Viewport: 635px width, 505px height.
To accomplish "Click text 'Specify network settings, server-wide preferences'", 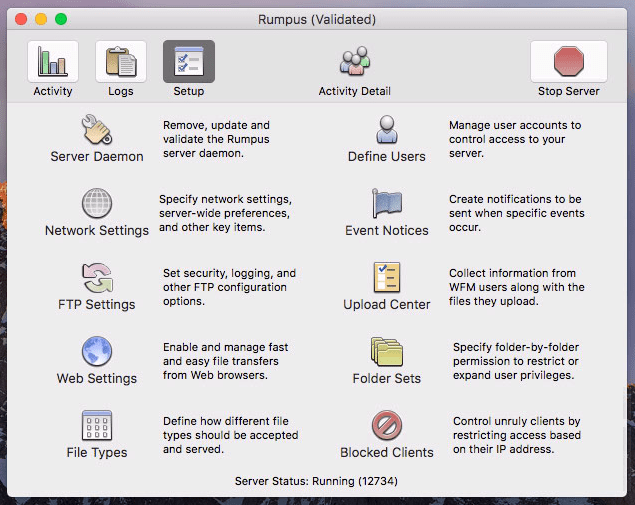I will pos(225,207).
